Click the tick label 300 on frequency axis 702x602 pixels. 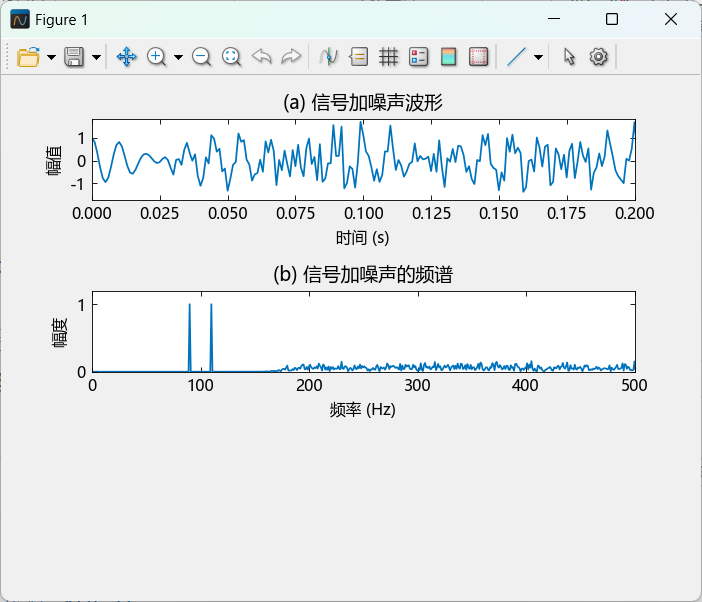coord(417,385)
